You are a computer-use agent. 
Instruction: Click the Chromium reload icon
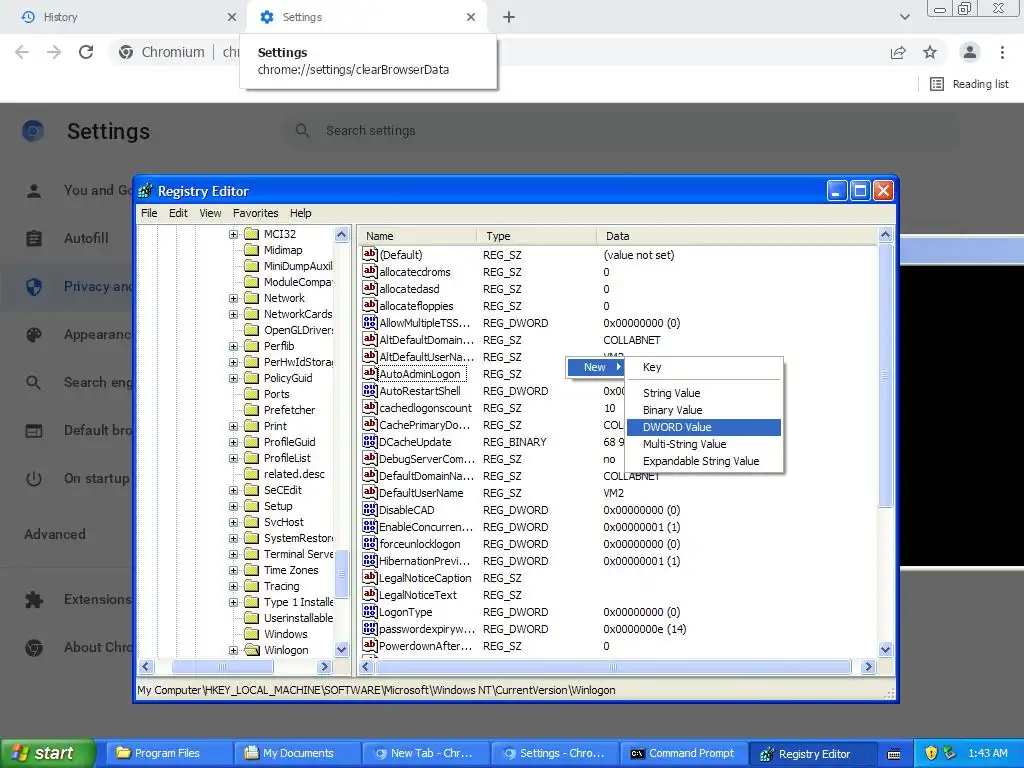pyautogui.click(x=86, y=52)
